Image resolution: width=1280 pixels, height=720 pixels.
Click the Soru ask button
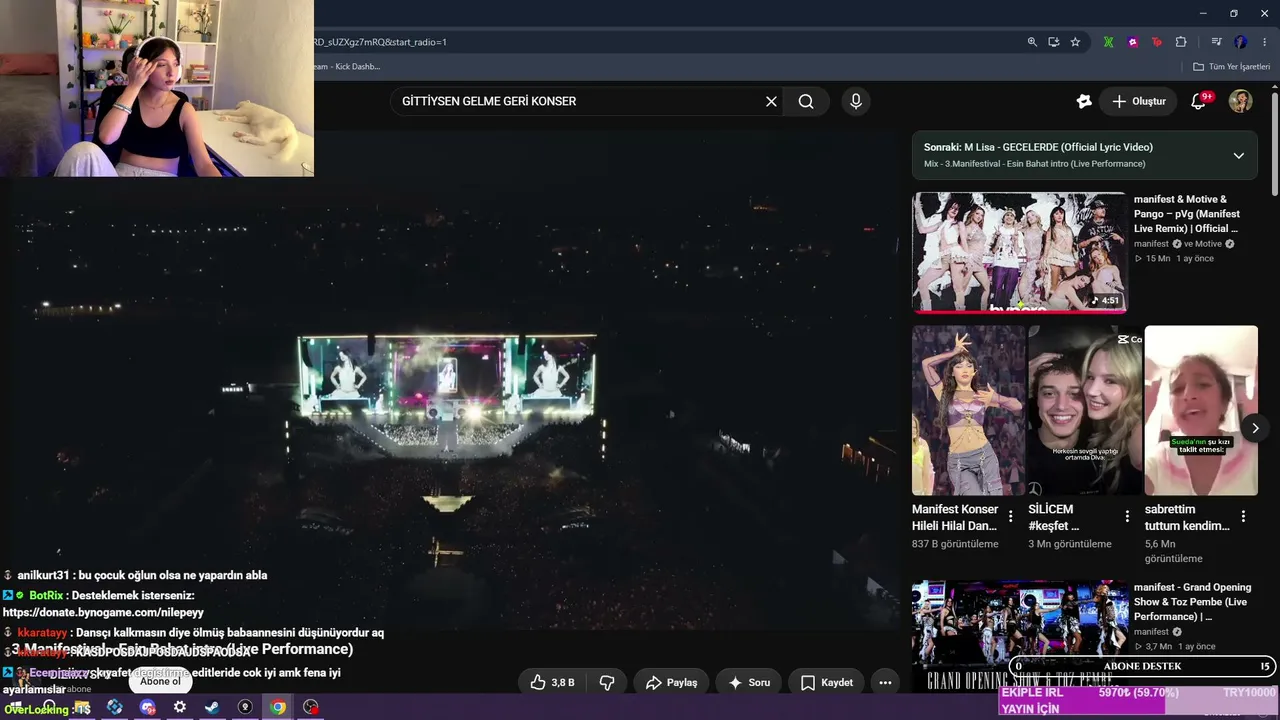tap(749, 682)
